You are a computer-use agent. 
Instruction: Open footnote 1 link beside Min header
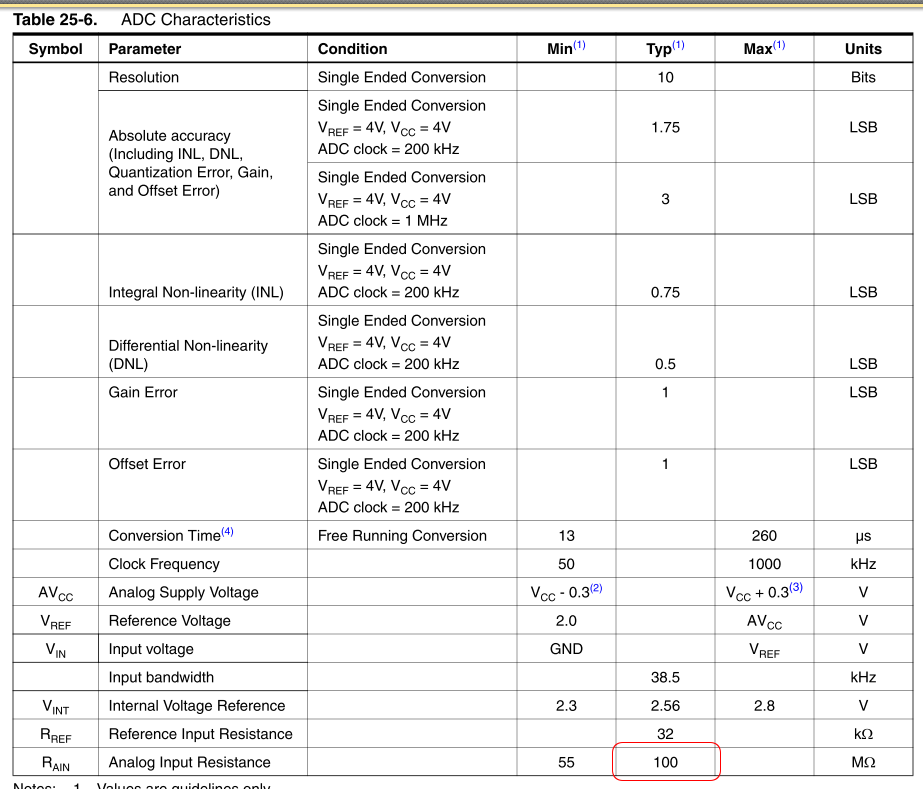coord(580,46)
